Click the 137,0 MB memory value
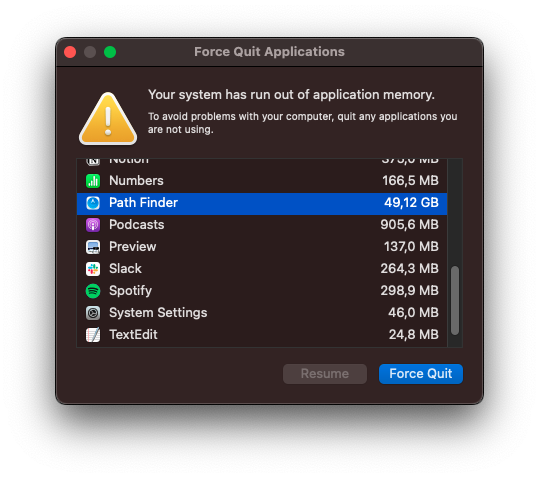539x478 pixels. coord(411,247)
